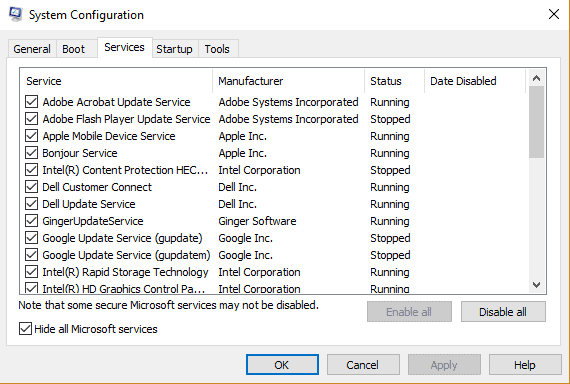This screenshot has width=570, height=384.
Task: Click Apple Inc. in Apple Mobile Device row
Action: coord(243,136)
